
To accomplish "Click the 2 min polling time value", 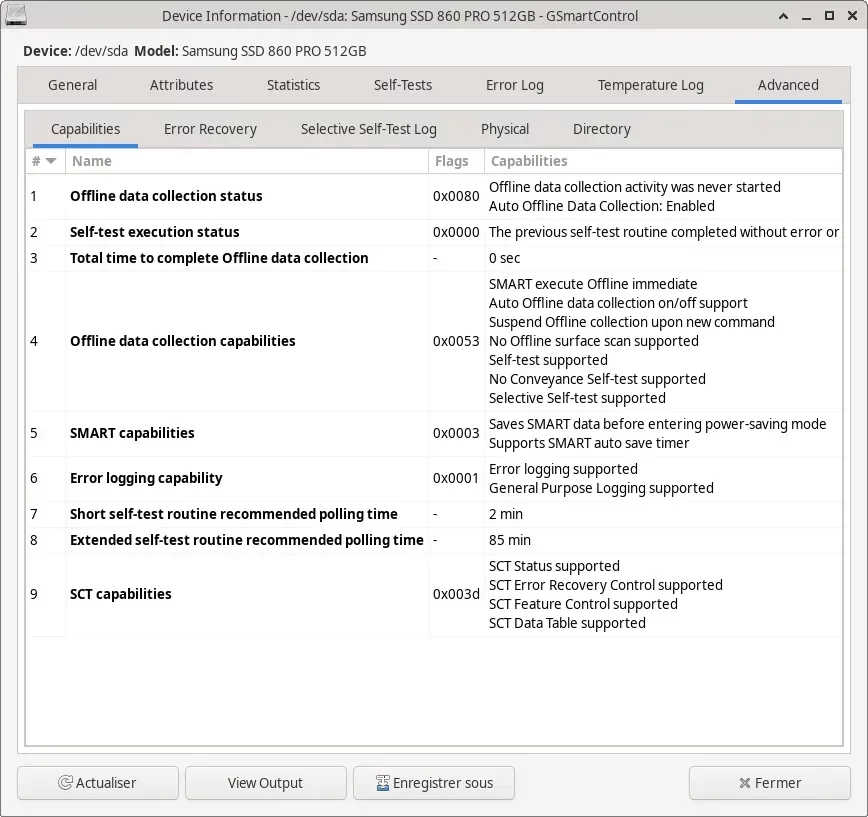I will 506,514.
